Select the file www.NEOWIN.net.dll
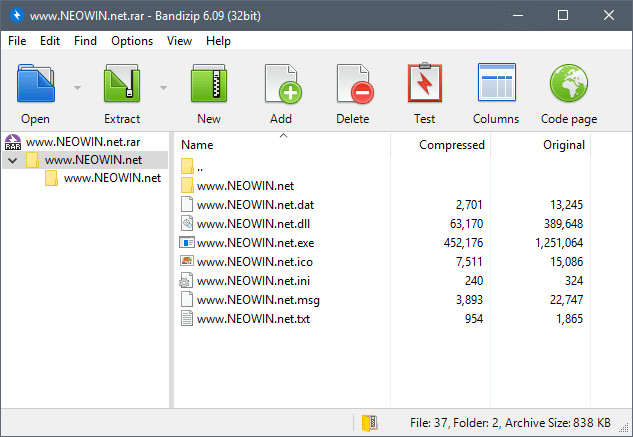This screenshot has height=437, width=633. (x=253, y=224)
